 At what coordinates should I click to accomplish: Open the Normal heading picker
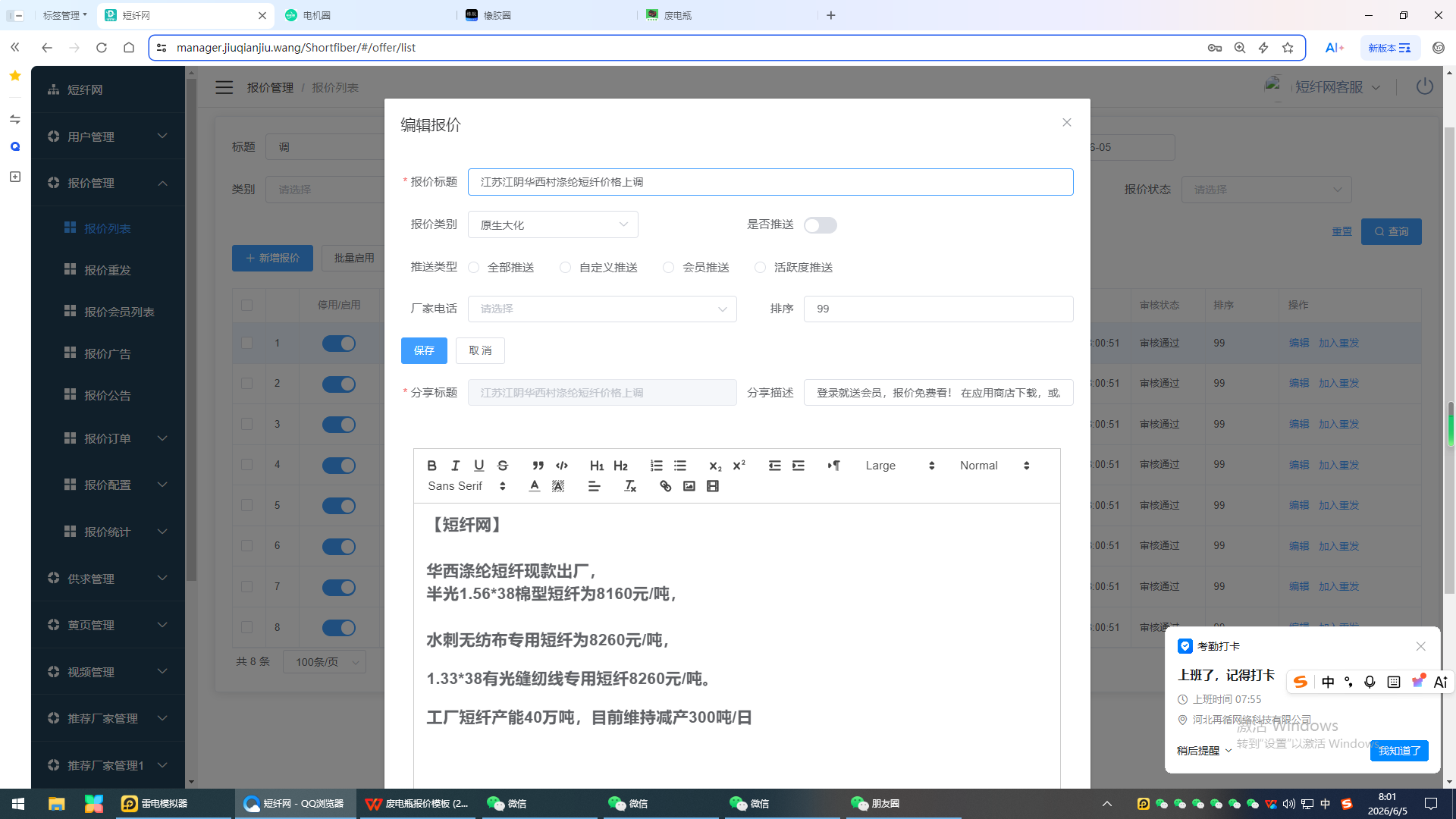click(994, 466)
